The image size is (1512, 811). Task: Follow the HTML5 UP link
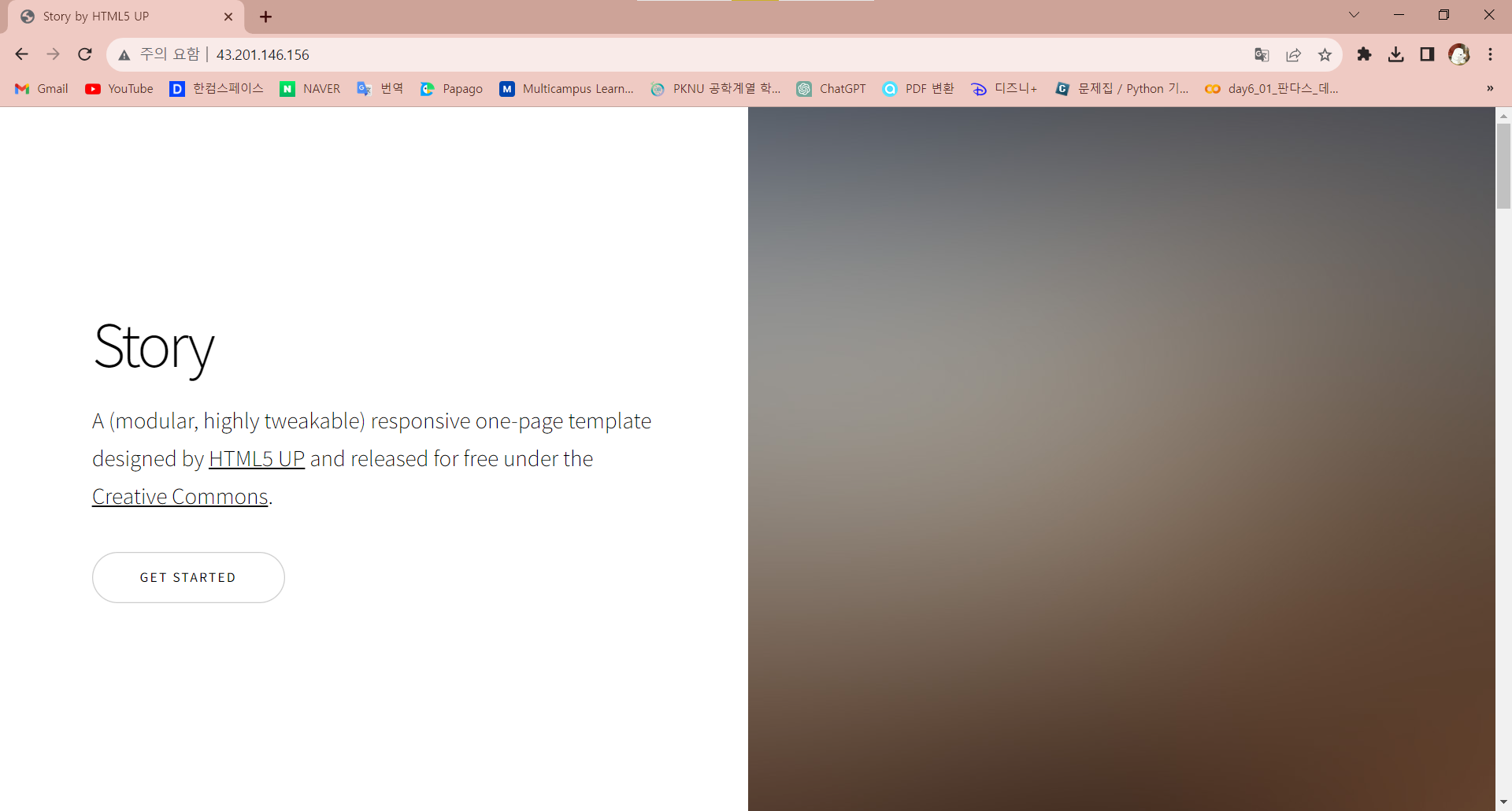point(257,459)
